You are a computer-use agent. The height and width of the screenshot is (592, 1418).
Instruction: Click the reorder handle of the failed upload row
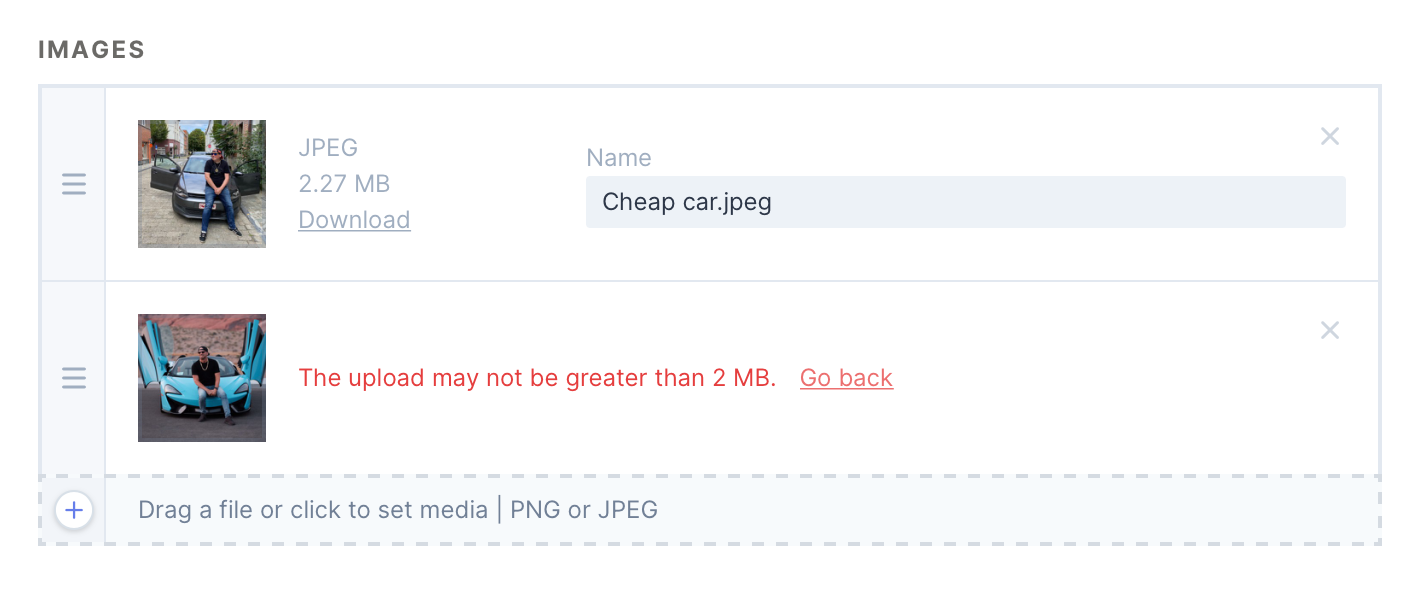pos(74,378)
